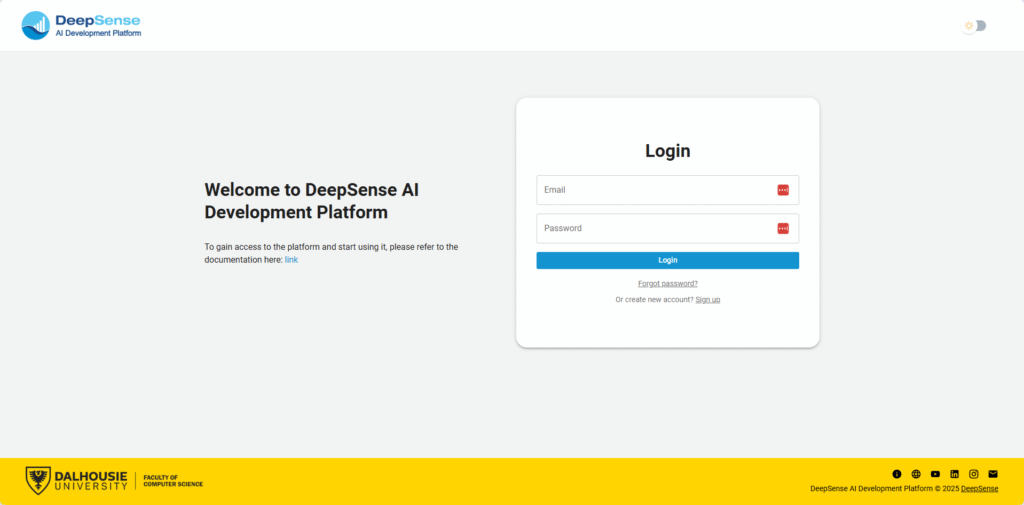The image size is (1024, 505).
Task: Open the Instagram icon in footer
Action: [973, 474]
